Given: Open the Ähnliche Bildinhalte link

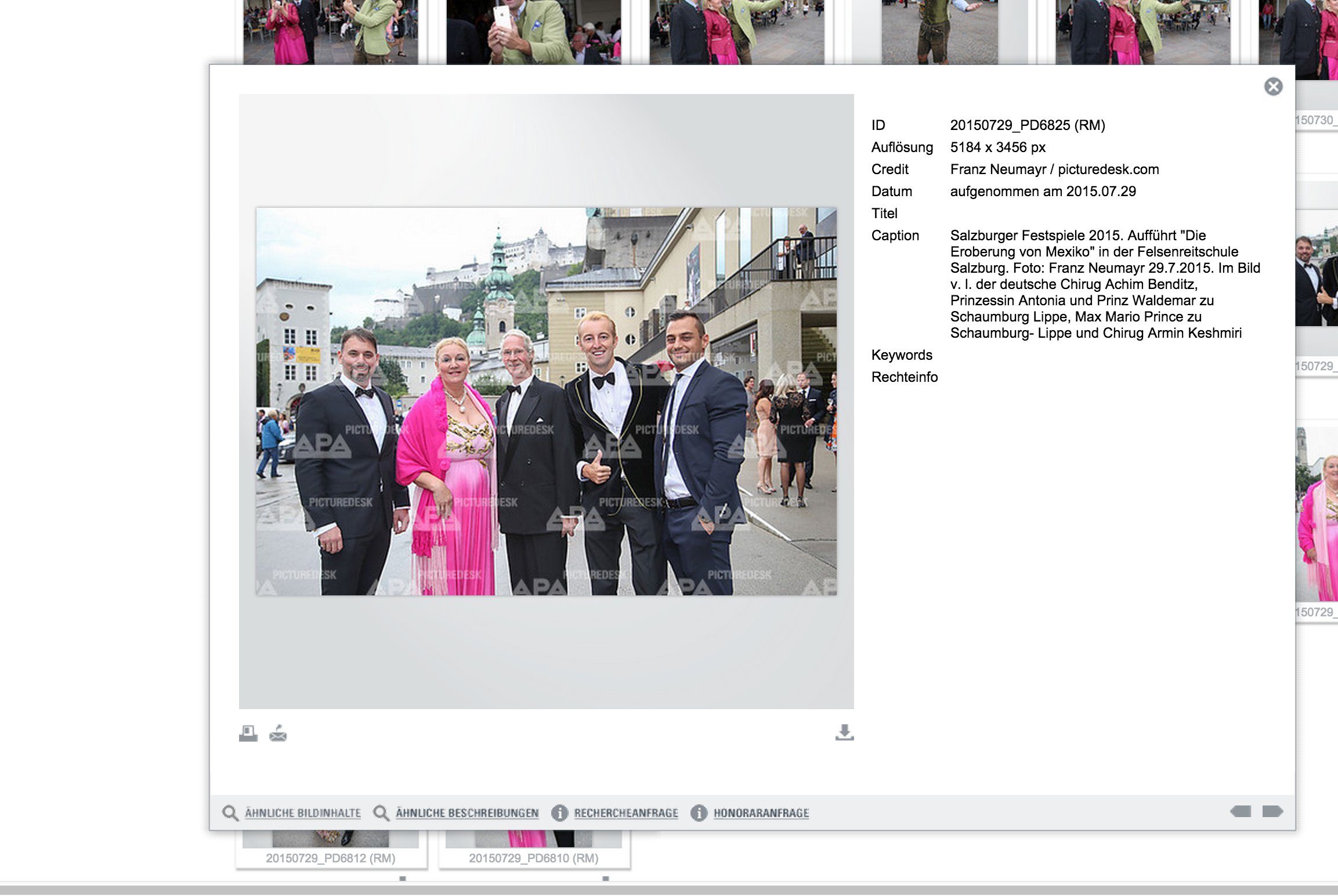Looking at the screenshot, I should point(302,813).
